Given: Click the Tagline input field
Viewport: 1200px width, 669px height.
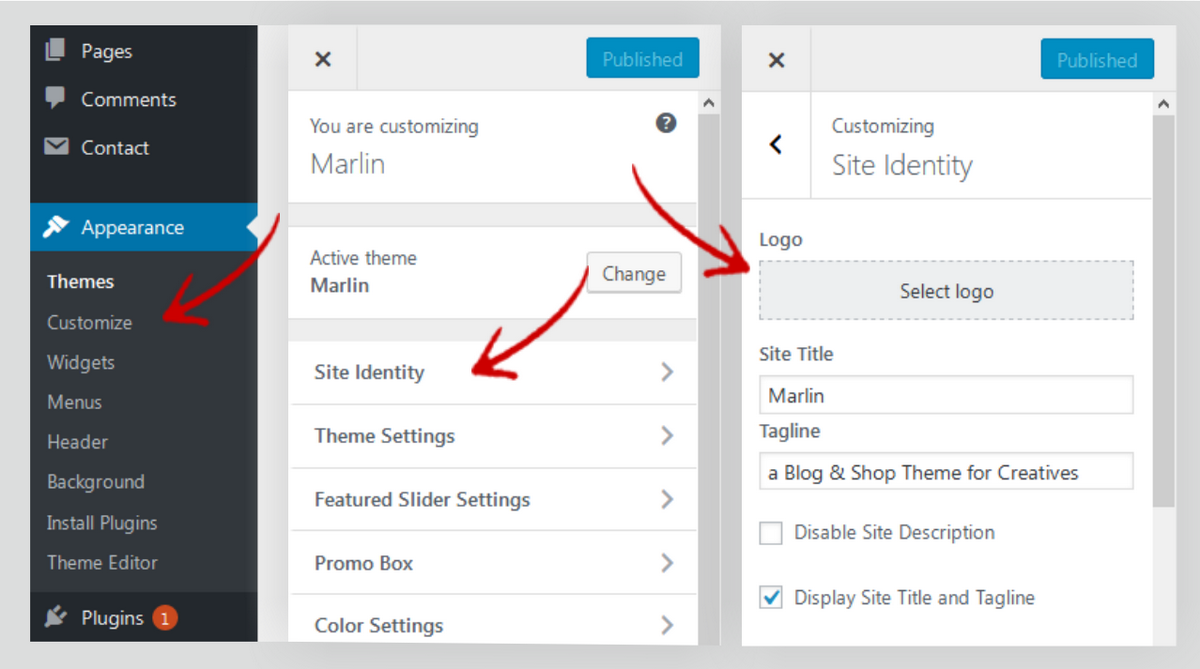Looking at the screenshot, I should coord(946,472).
